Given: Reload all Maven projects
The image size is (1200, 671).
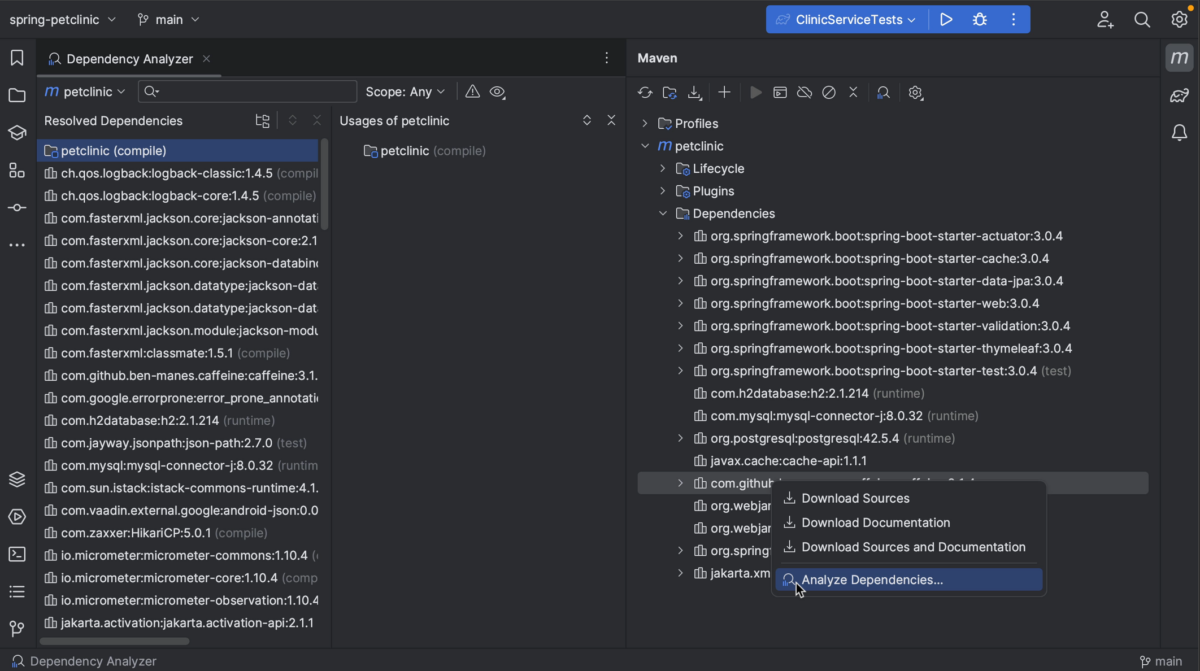Looking at the screenshot, I should coord(645,92).
